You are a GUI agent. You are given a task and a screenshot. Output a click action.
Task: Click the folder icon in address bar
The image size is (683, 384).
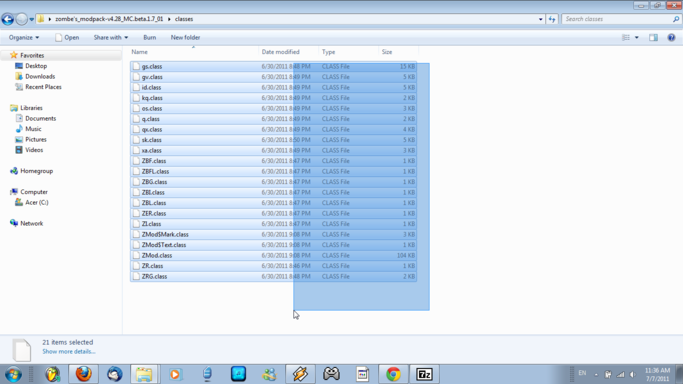click(41, 19)
